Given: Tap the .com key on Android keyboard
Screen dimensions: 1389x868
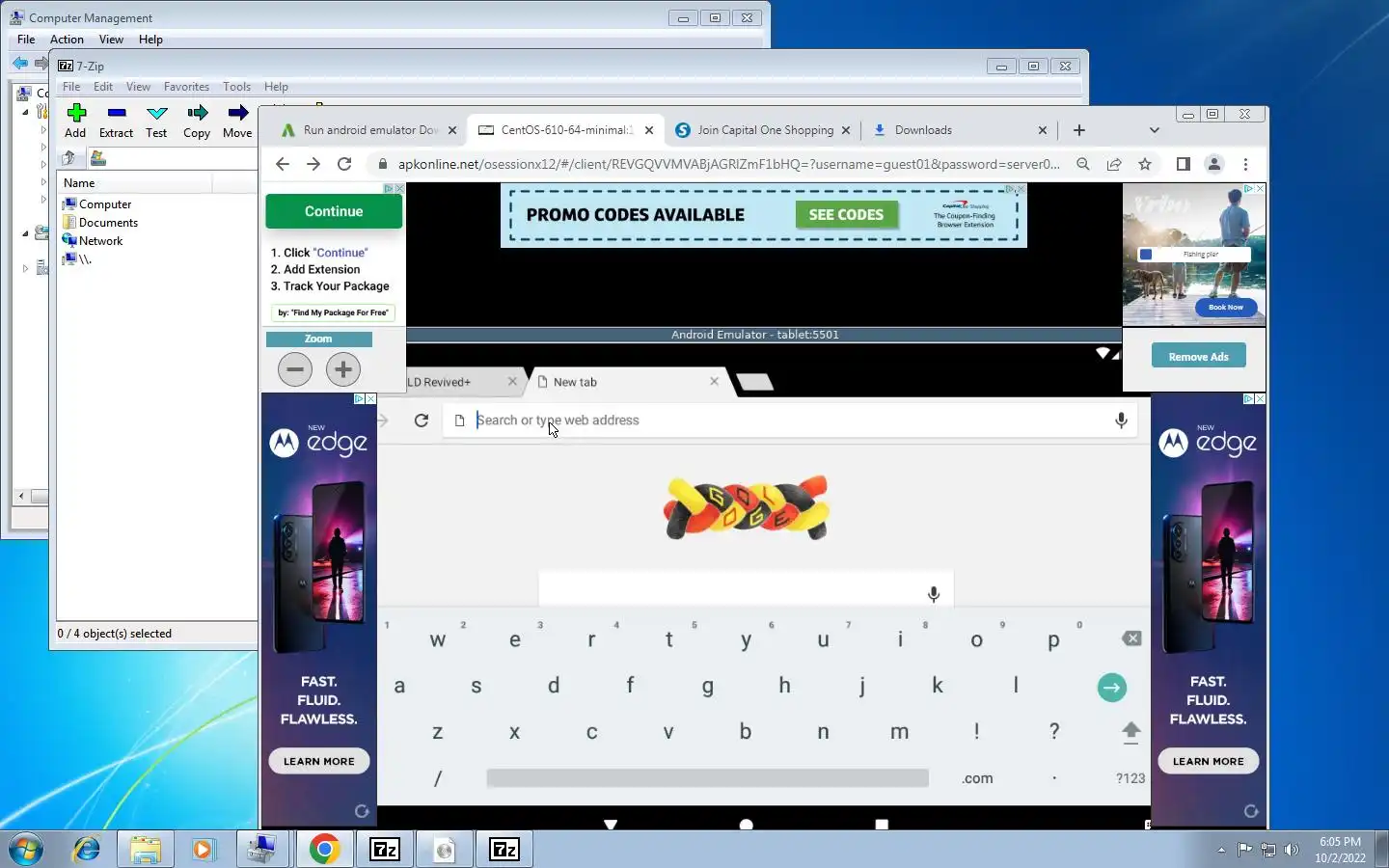Looking at the screenshot, I should click(x=977, y=778).
